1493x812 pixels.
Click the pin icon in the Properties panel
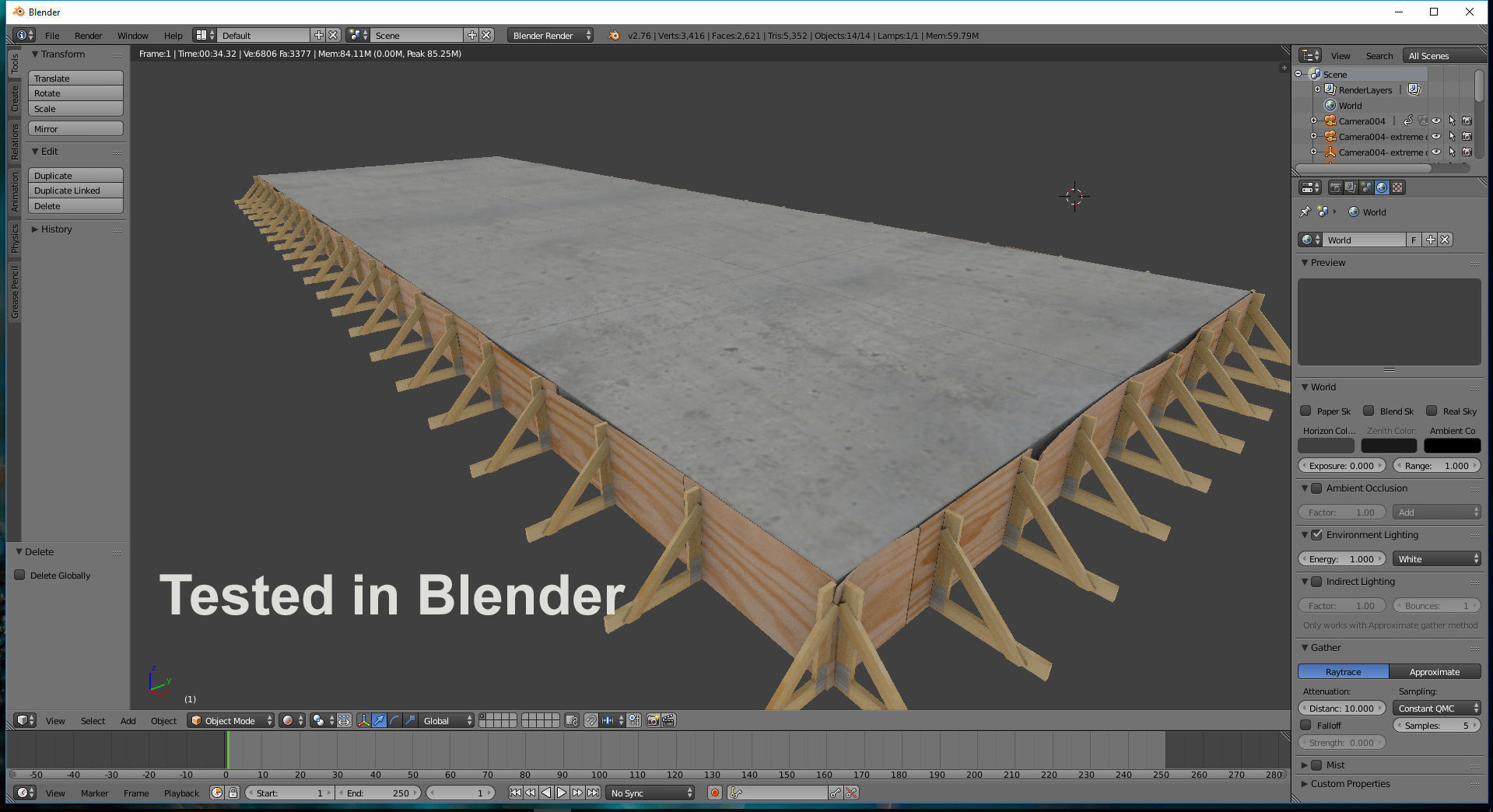click(1305, 212)
